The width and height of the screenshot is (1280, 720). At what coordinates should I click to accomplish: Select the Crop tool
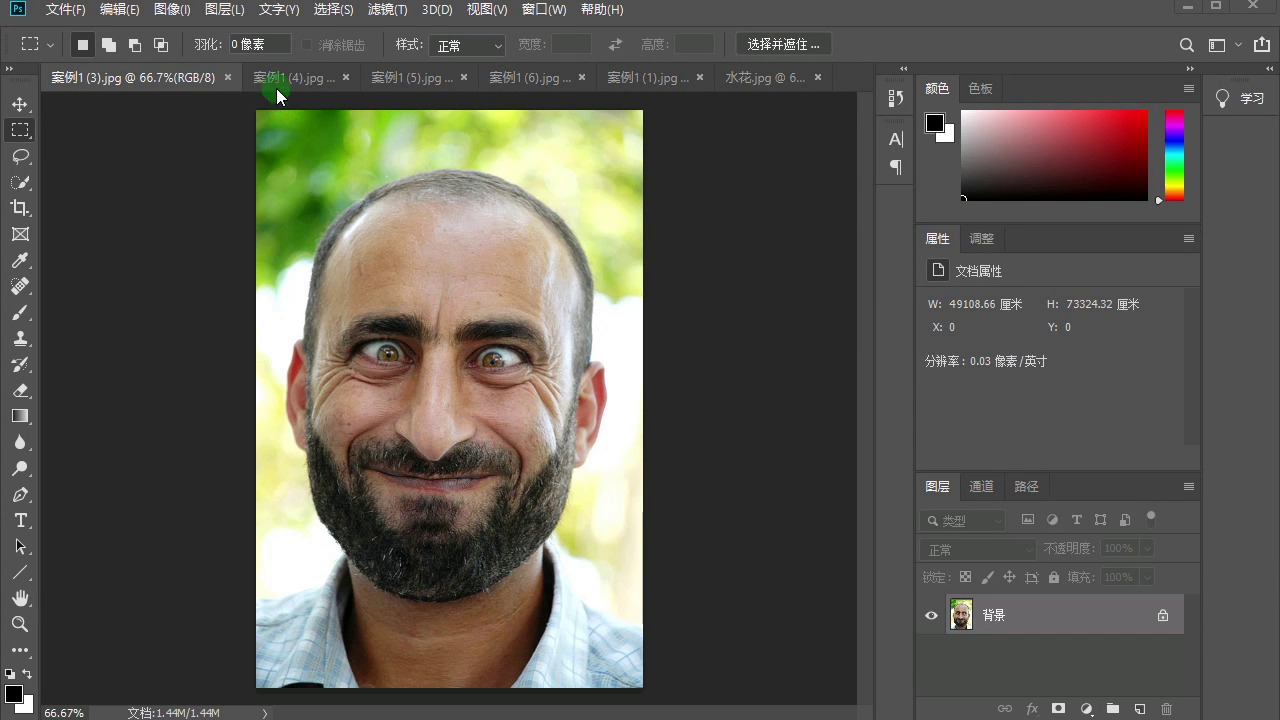pos(20,208)
